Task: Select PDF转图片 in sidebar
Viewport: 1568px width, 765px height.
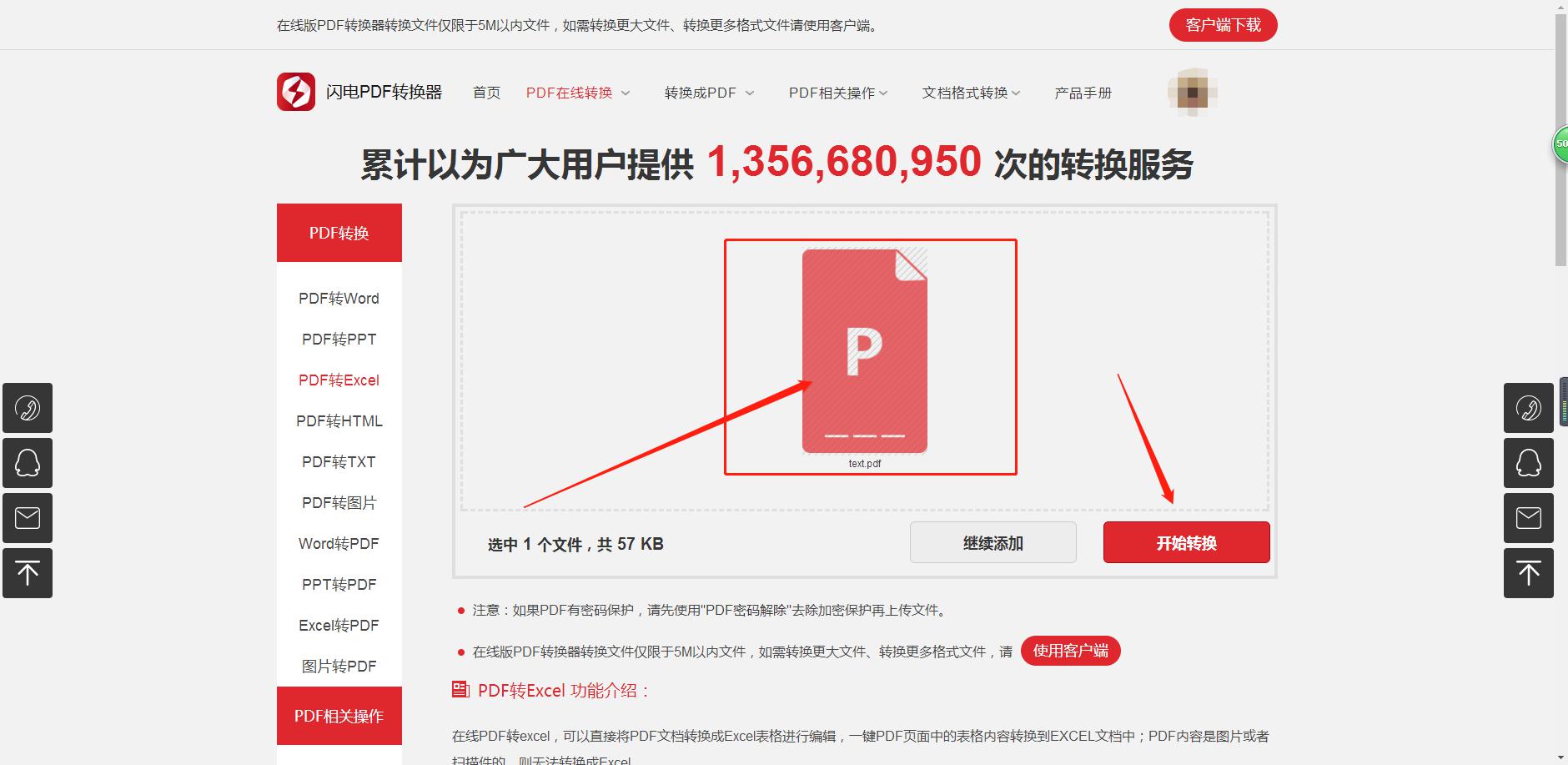Action: point(339,502)
